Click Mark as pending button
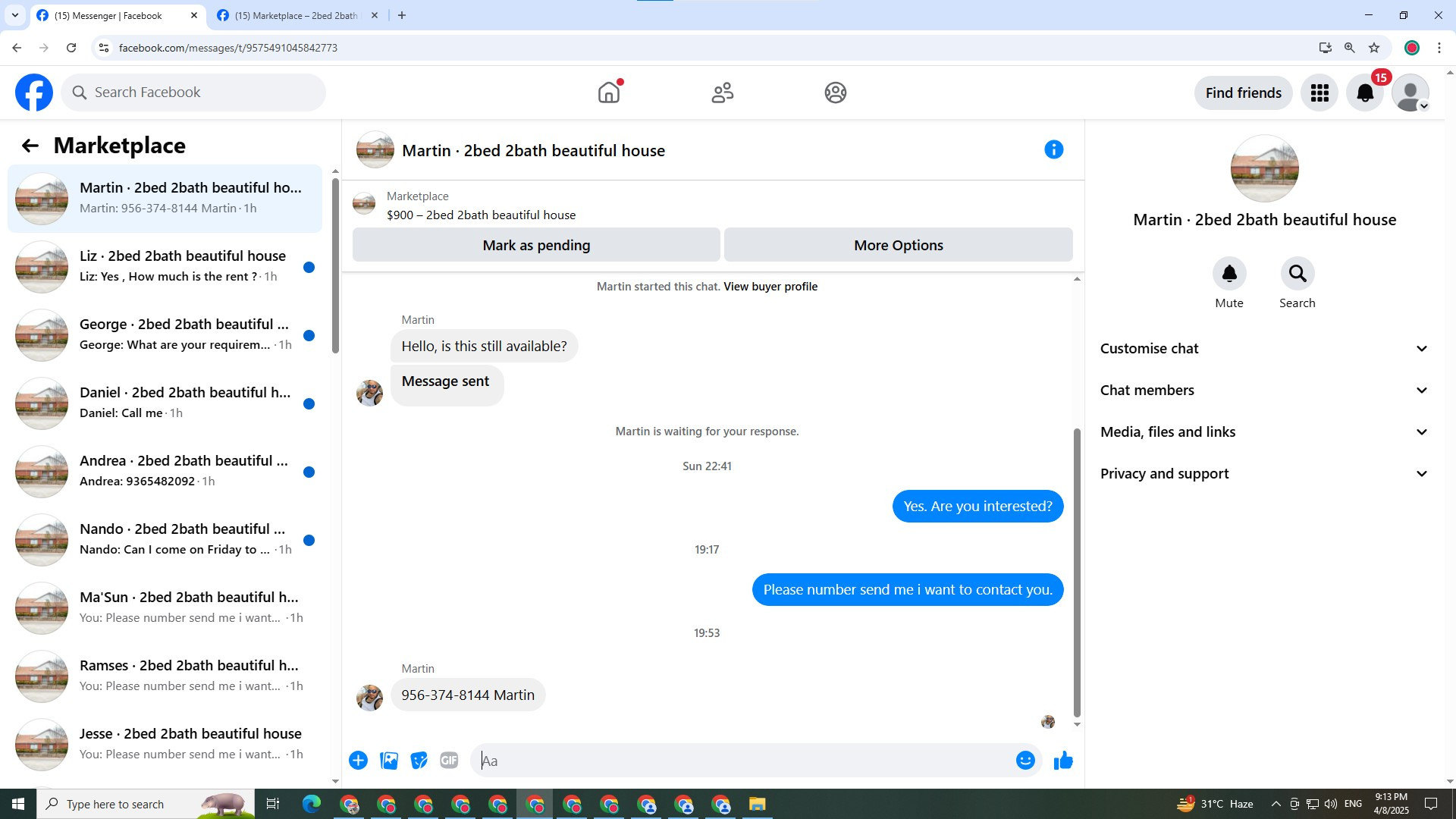1456x819 pixels. click(536, 245)
